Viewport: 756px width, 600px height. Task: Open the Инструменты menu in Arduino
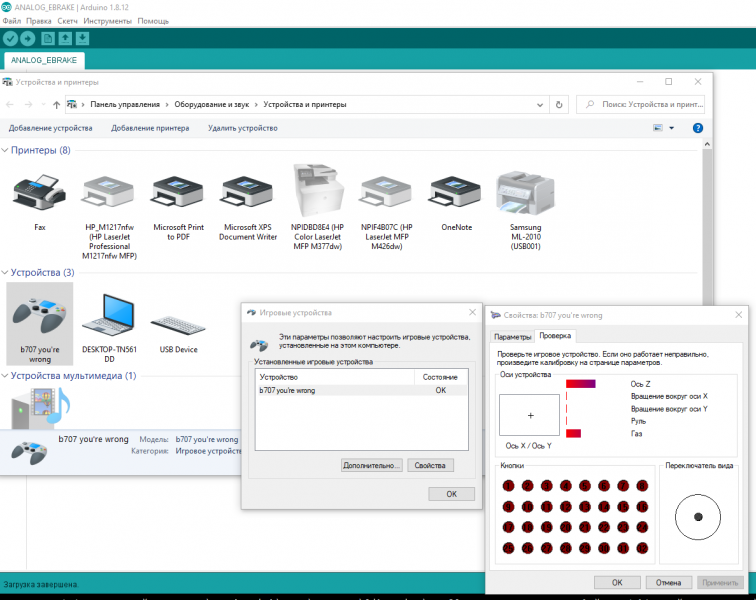tap(107, 21)
